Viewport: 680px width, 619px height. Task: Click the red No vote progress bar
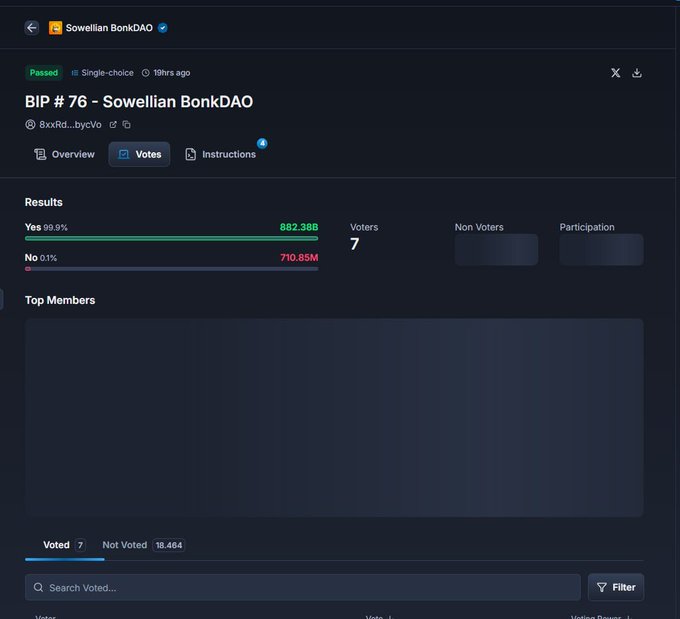pyautogui.click(x=171, y=269)
